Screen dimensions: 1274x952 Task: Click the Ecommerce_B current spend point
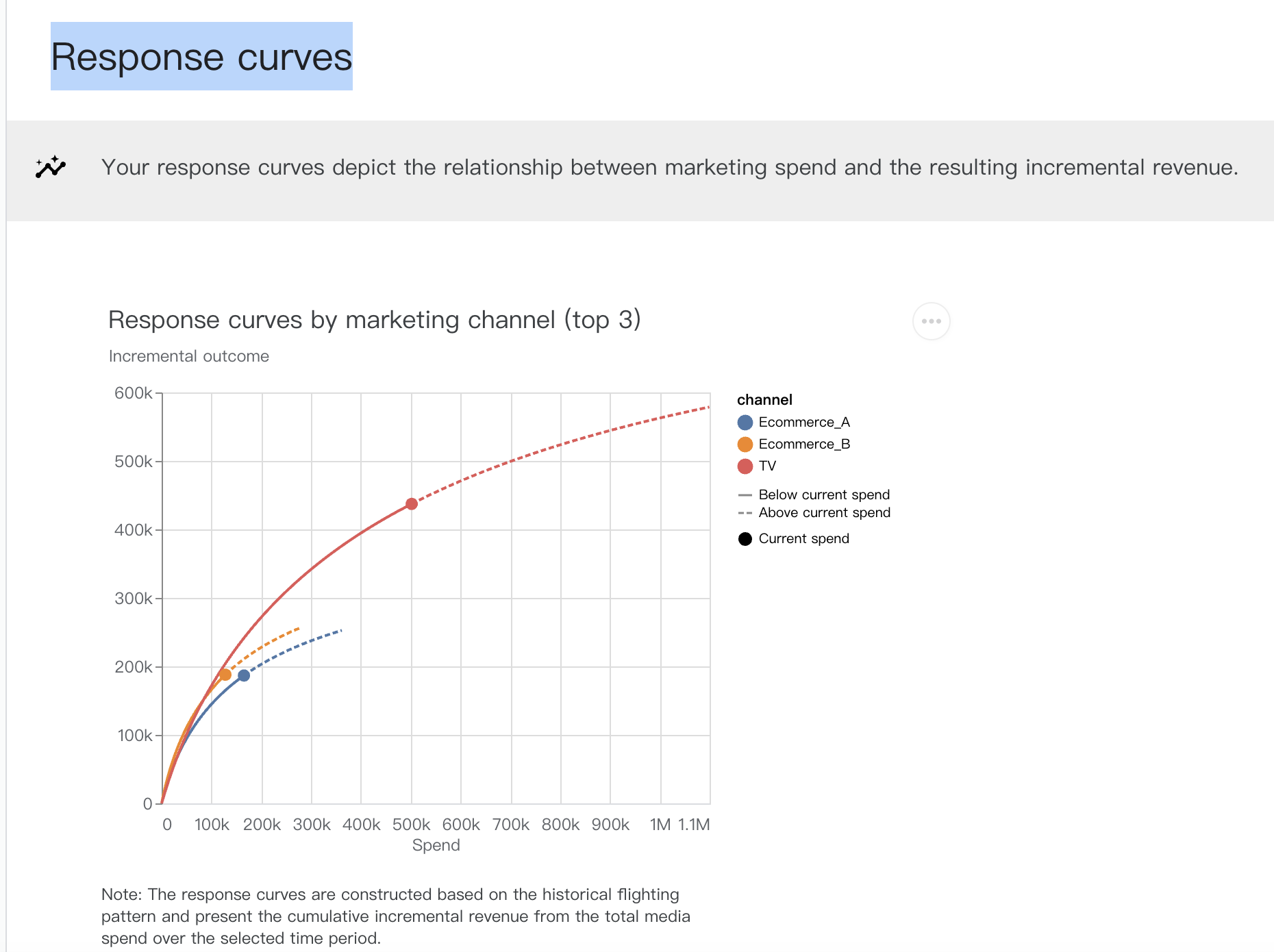click(225, 675)
